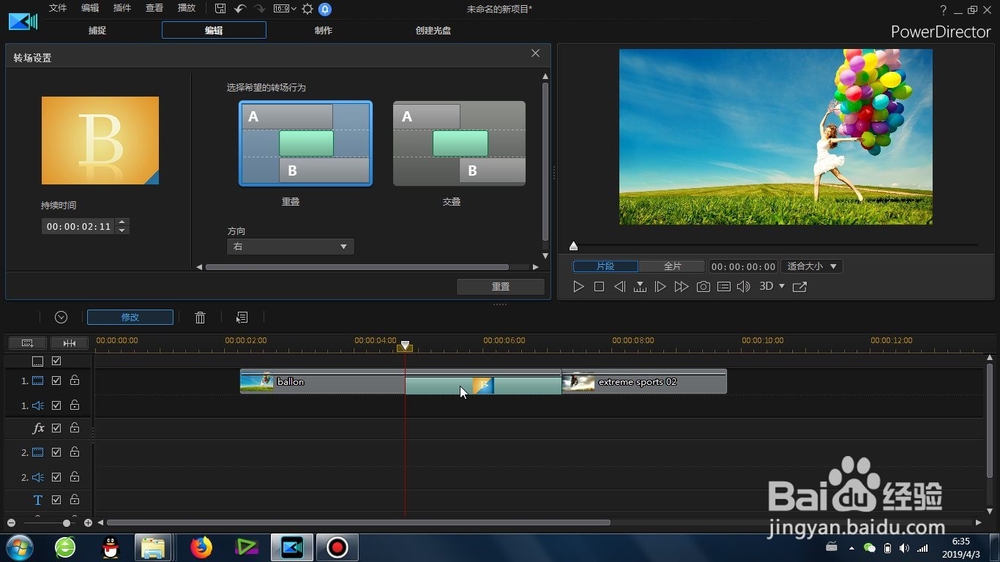Viewport: 1000px width, 562px height.
Task: Step to previous frame
Action: click(x=619, y=286)
